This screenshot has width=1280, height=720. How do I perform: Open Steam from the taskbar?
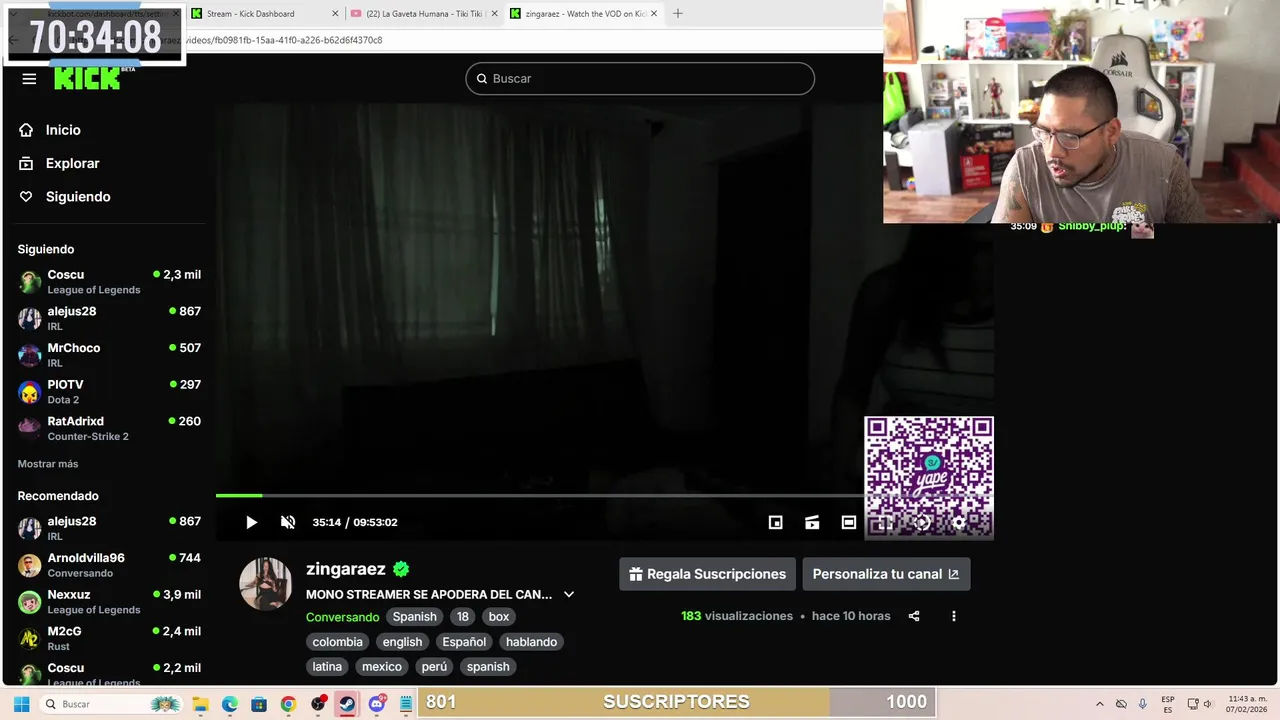pos(347,704)
